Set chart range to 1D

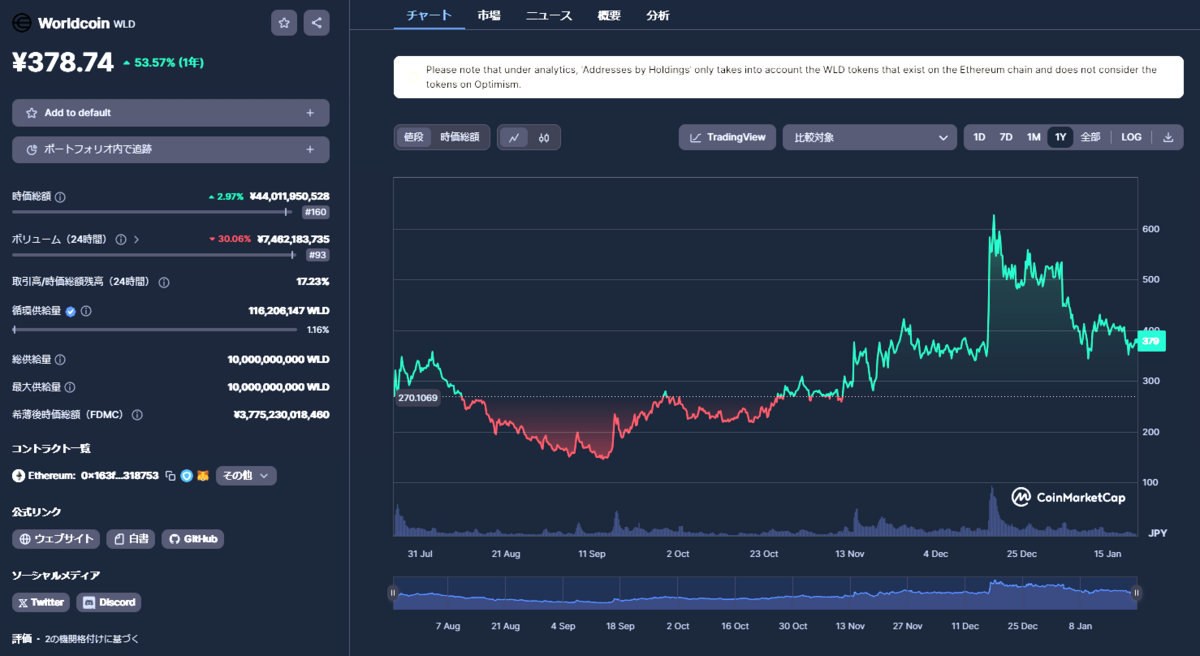[979, 137]
